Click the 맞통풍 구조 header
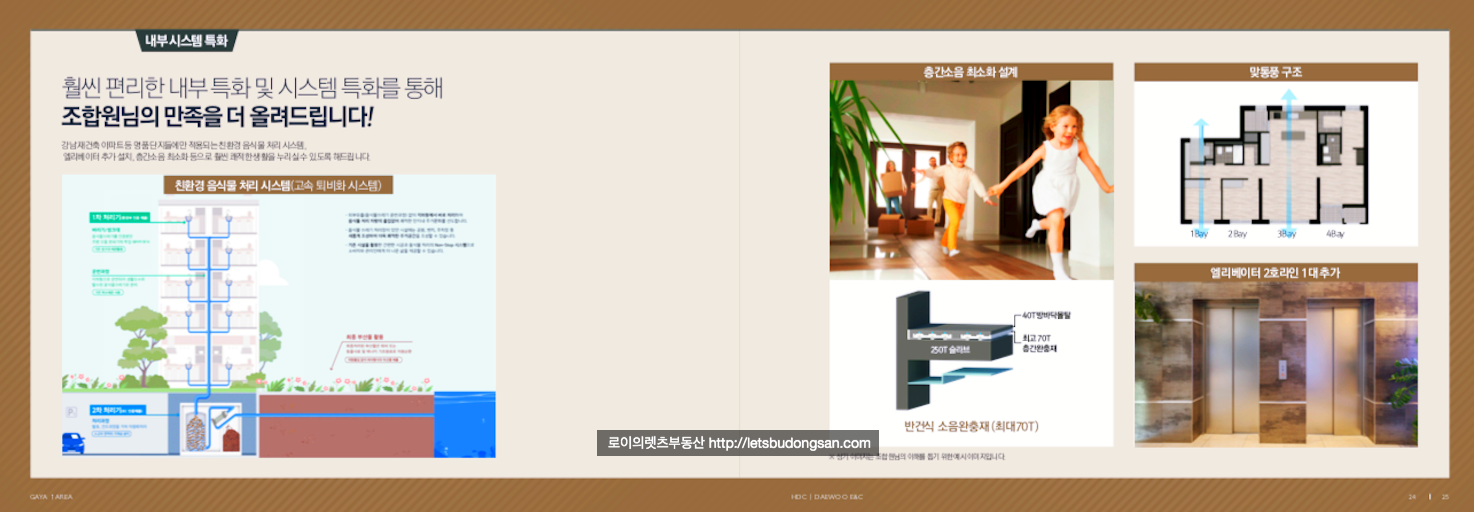Viewport: 1474px width, 512px height. (x=1275, y=71)
